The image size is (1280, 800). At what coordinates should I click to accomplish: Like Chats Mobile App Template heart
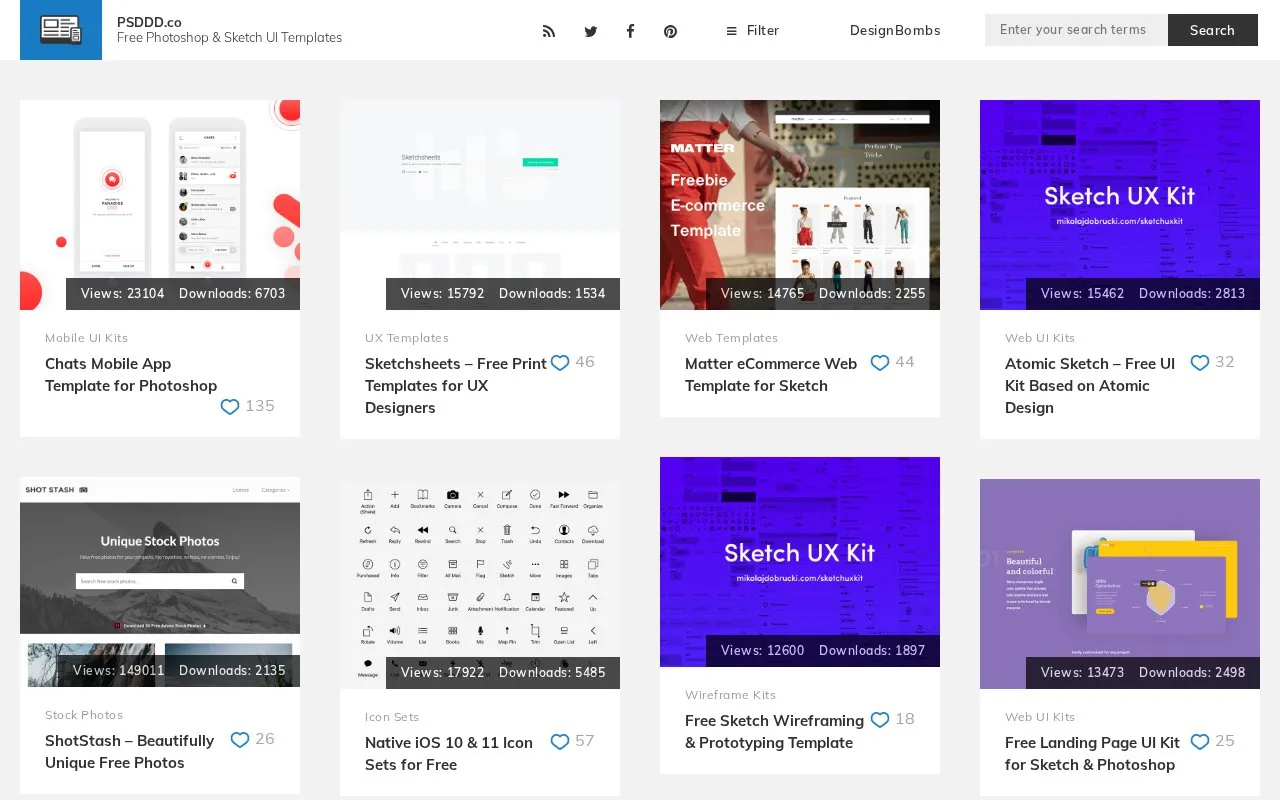tap(230, 407)
